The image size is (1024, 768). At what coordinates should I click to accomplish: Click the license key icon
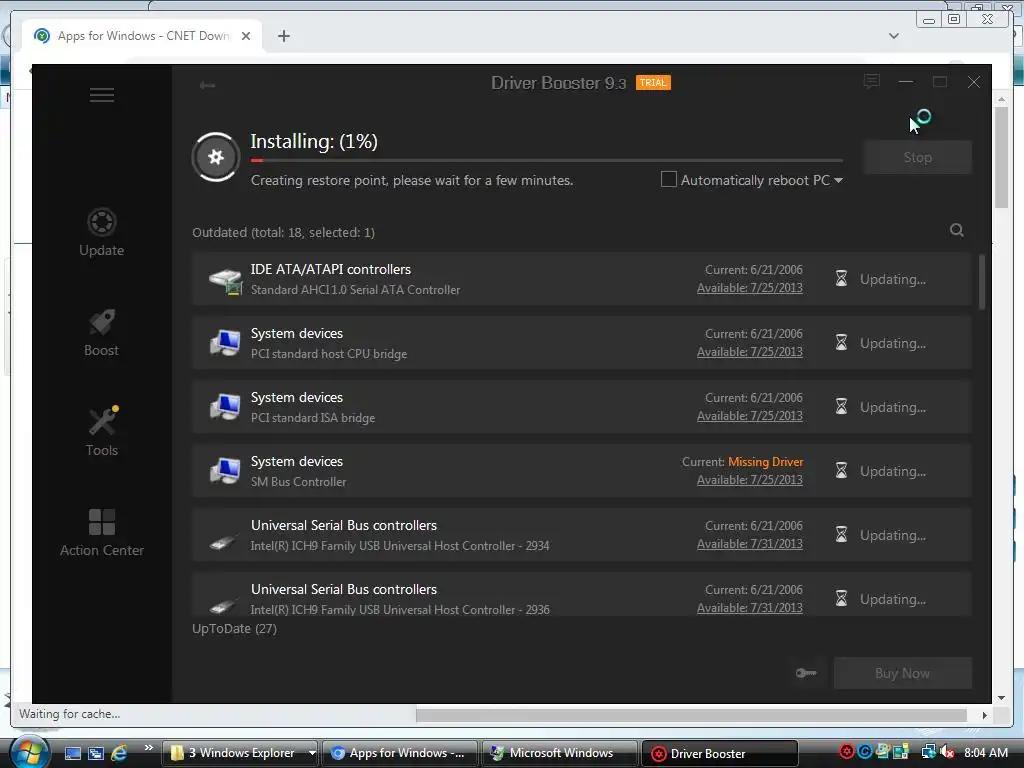point(806,673)
